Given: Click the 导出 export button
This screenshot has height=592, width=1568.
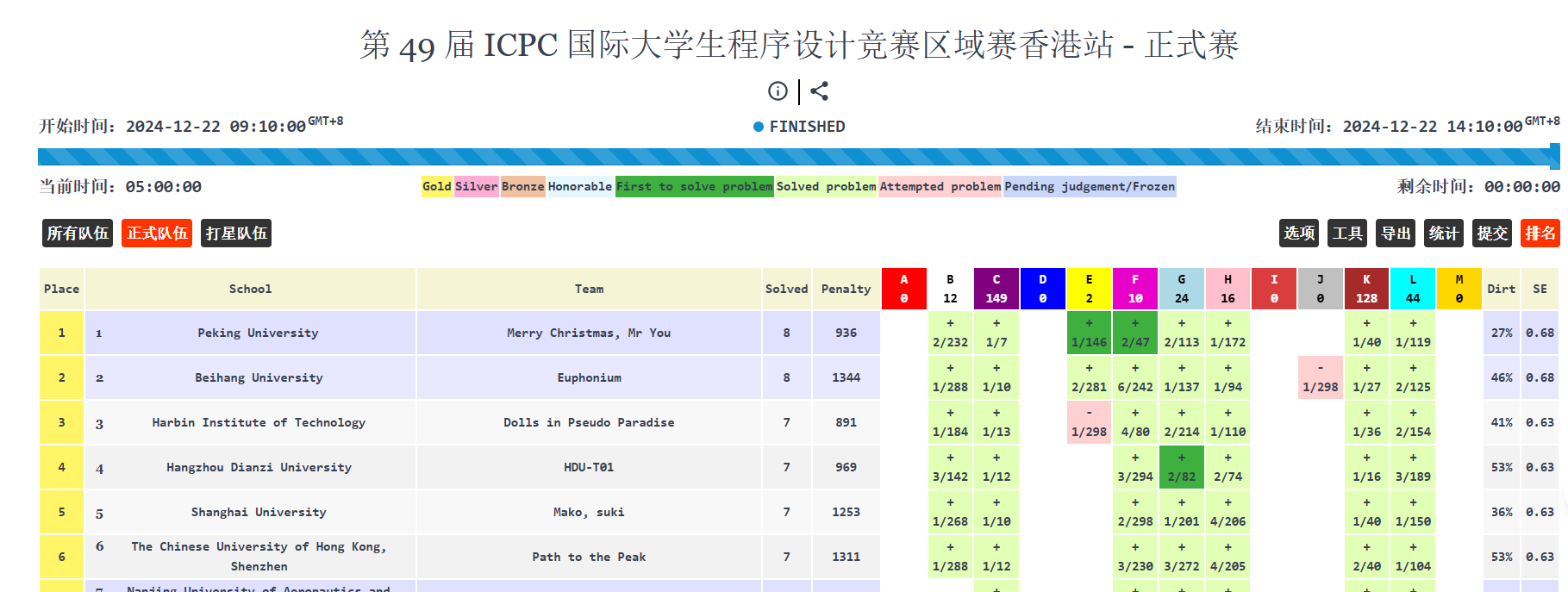Looking at the screenshot, I should pos(1396,233).
